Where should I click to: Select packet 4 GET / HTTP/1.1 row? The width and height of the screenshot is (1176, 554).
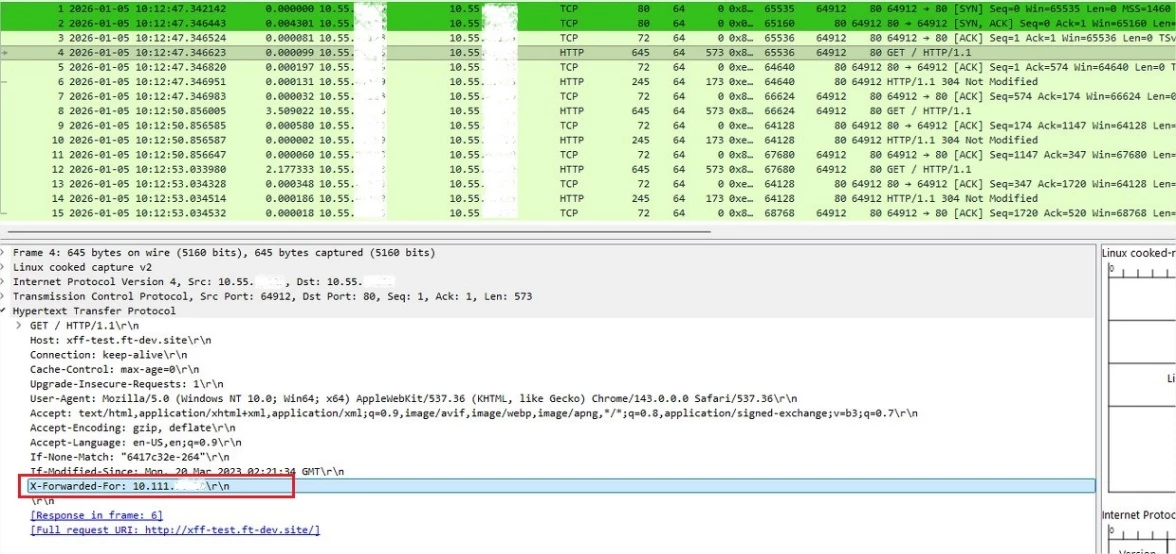point(588,52)
